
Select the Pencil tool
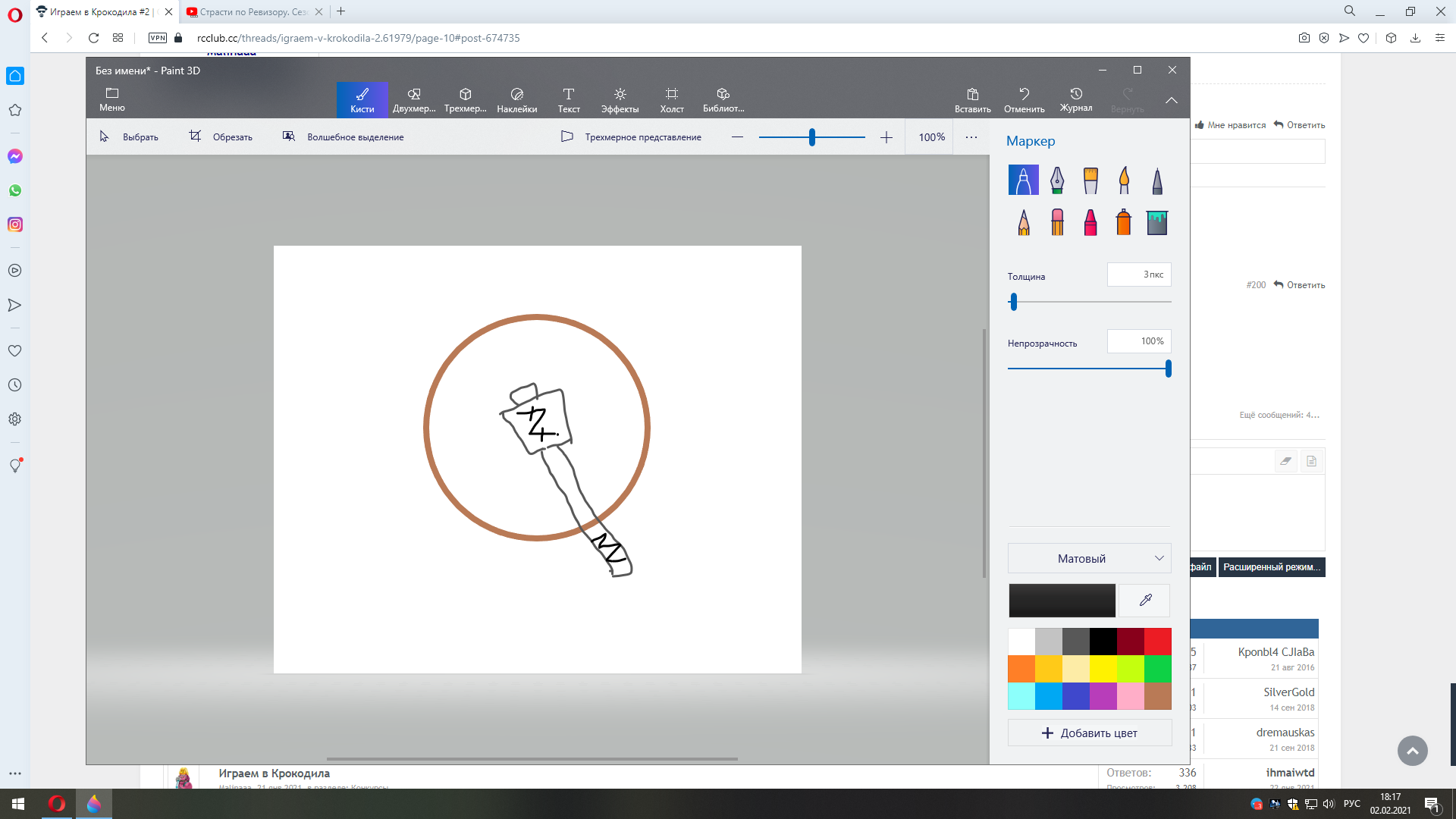pyautogui.click(x=1024, y=222)
